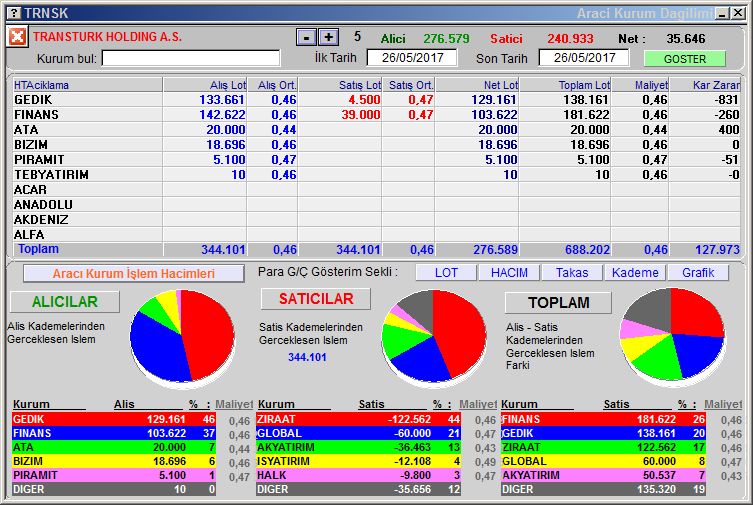753x505 pixels.
Task: Sort by Net Lot column header
Action: (477, 85)
